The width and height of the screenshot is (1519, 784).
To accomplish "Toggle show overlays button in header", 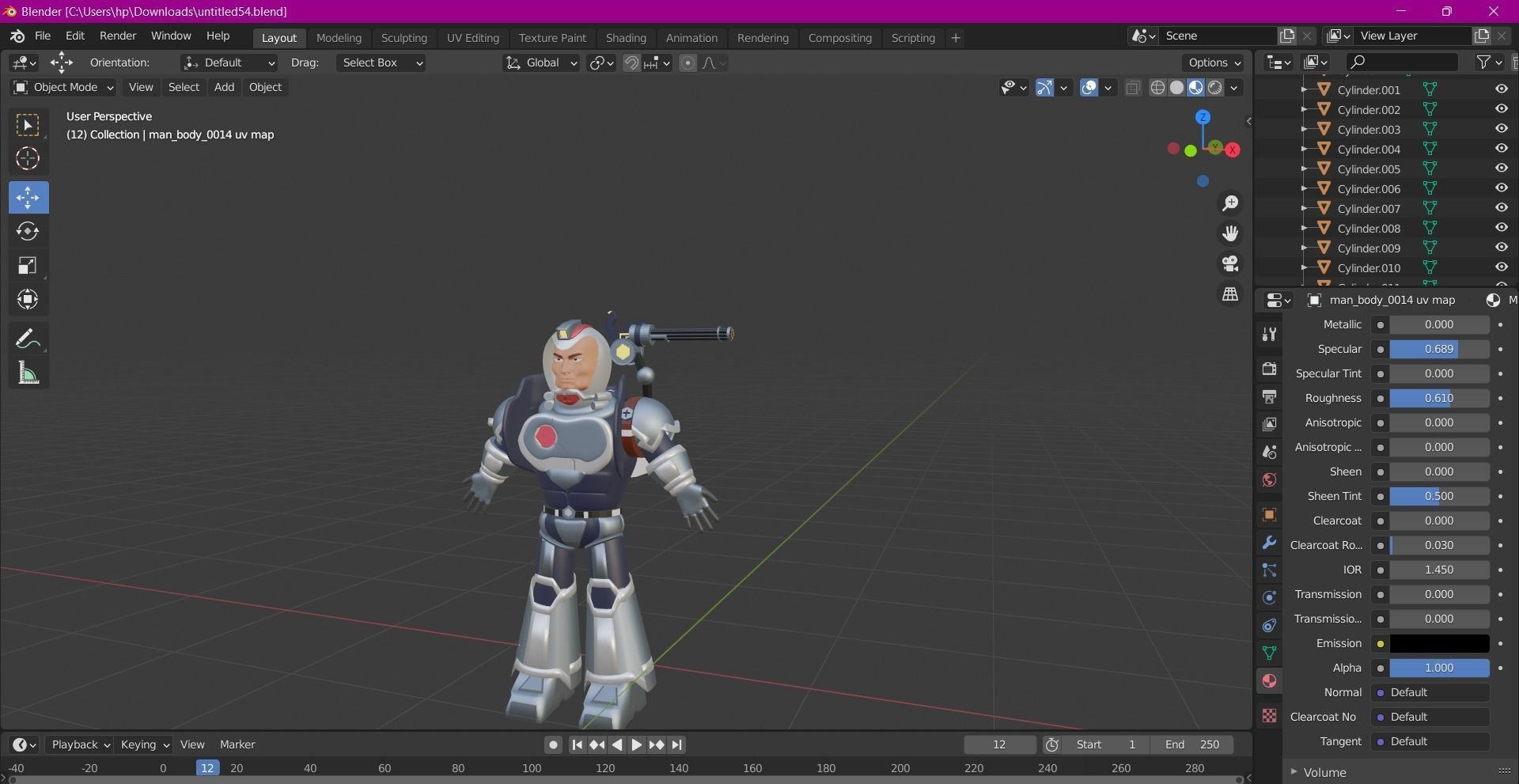I will 1089,88.
